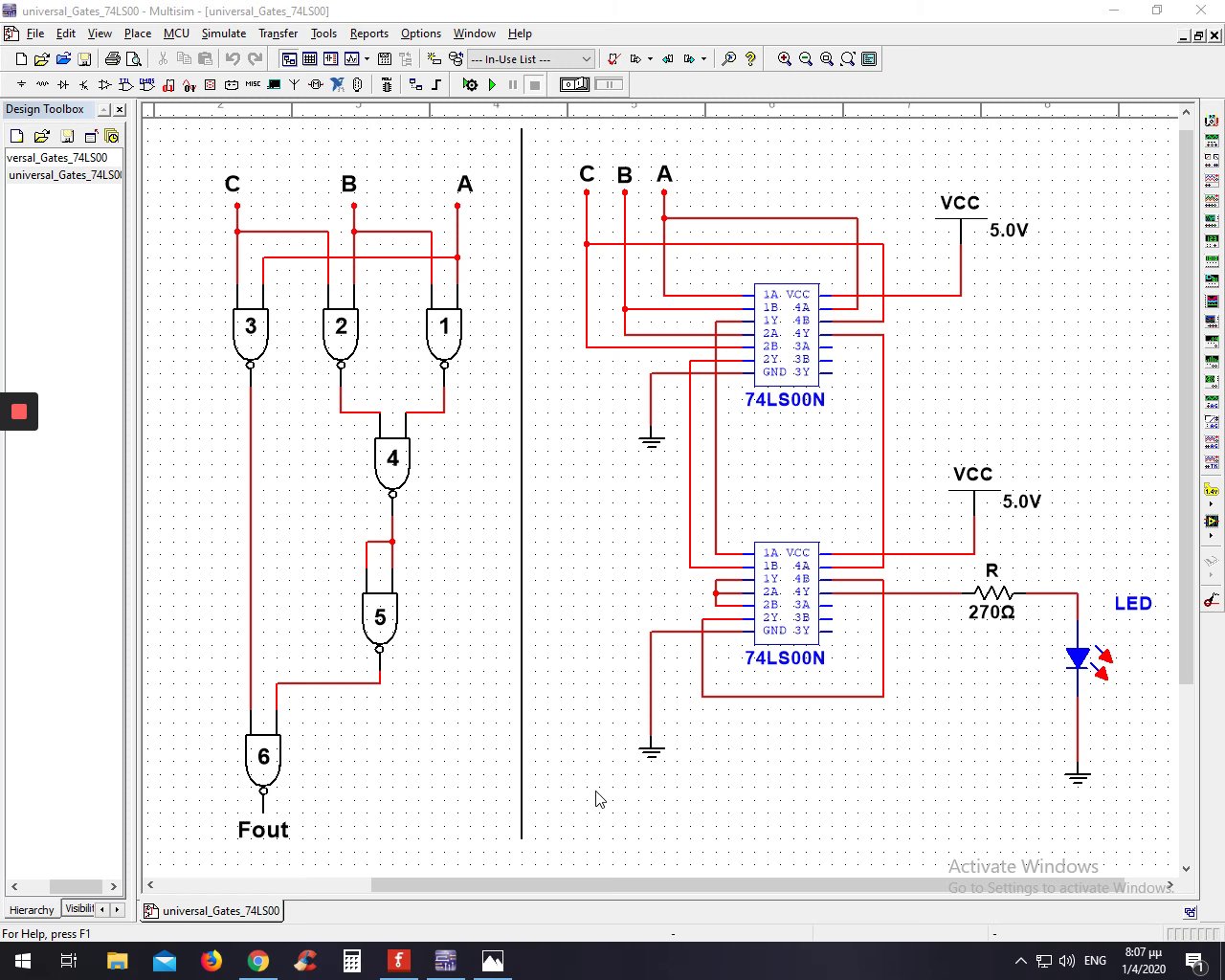Toggle the Design Toolbox view button
Screen dimensions: 1225x980
[x=289, y=59]
